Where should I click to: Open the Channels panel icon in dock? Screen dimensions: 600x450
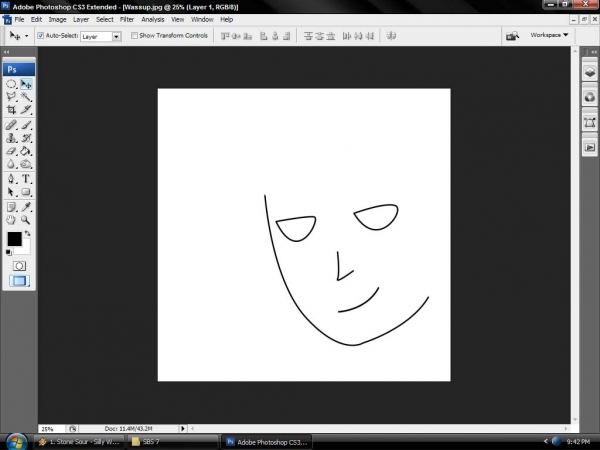[590, 97]
